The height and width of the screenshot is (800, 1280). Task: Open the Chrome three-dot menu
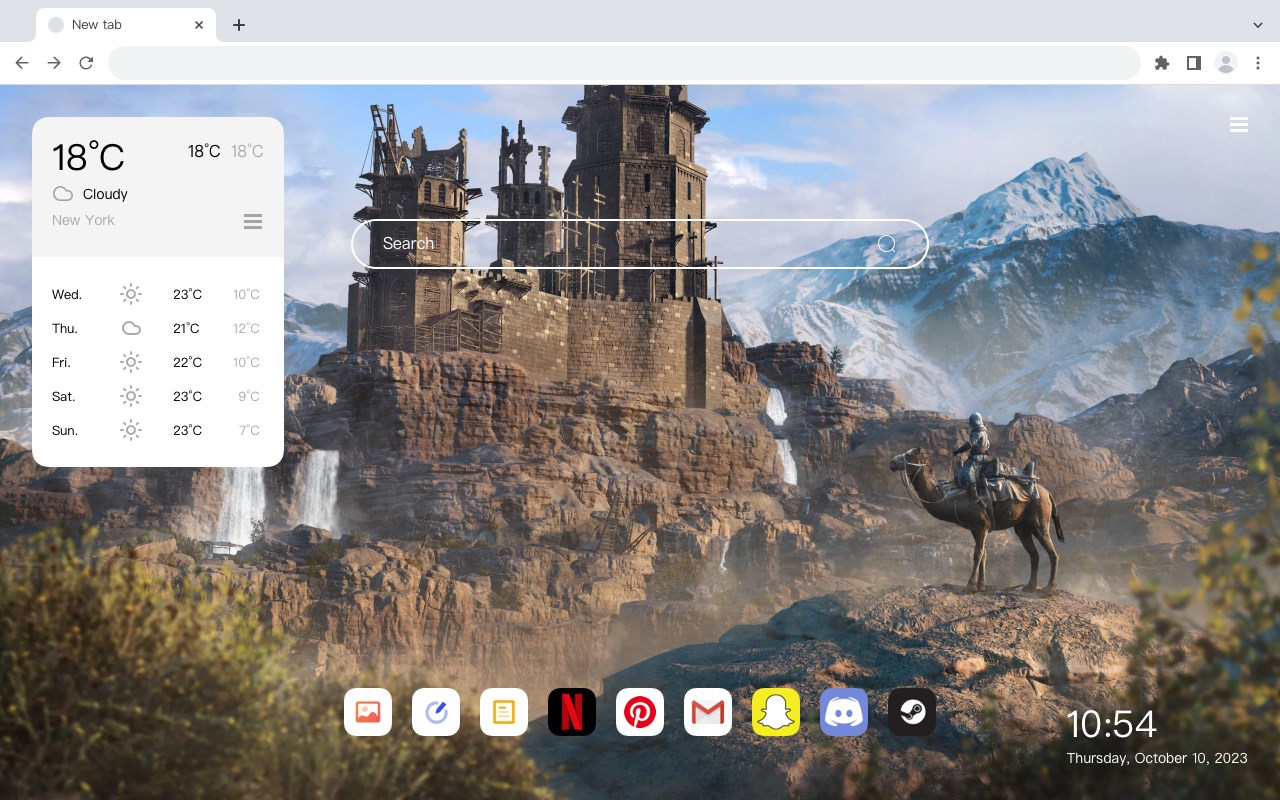1258,63
